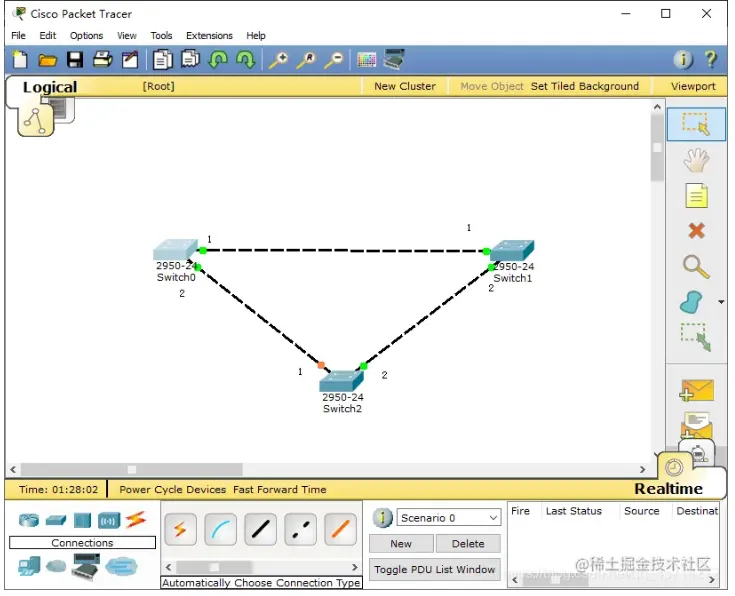Select the Multiuser Connection category icon
Screen dimensions: 735x596
click(121, 566)
